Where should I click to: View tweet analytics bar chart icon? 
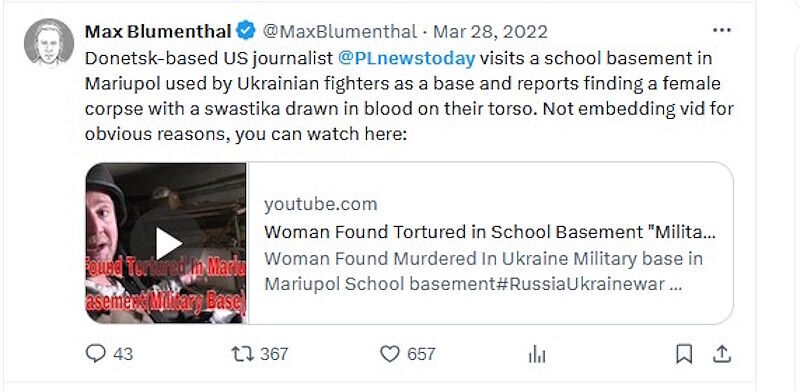pyautogui.click(x=537, y=354)
